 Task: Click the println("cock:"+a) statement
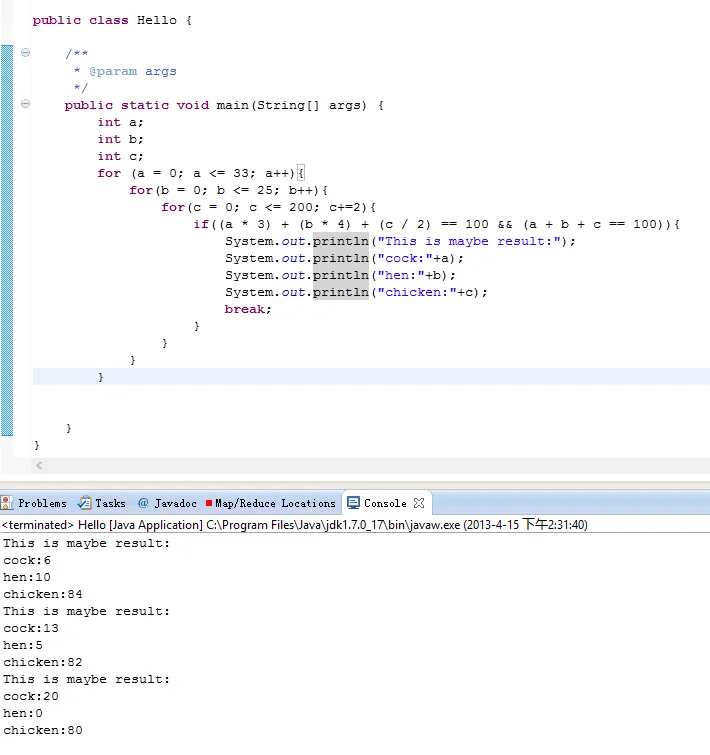click(x=345, y=258)
